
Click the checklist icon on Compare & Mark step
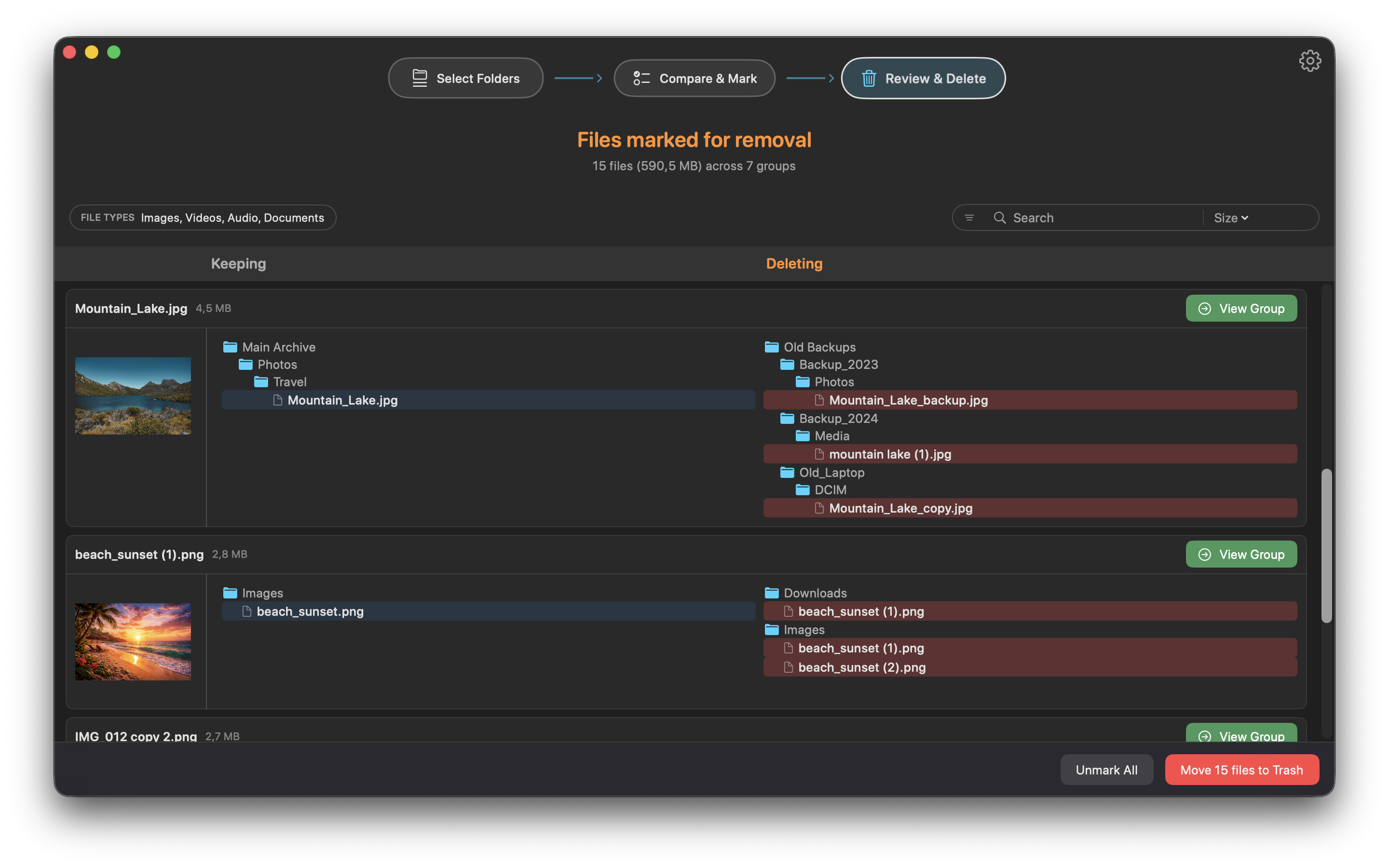point(640,78)
